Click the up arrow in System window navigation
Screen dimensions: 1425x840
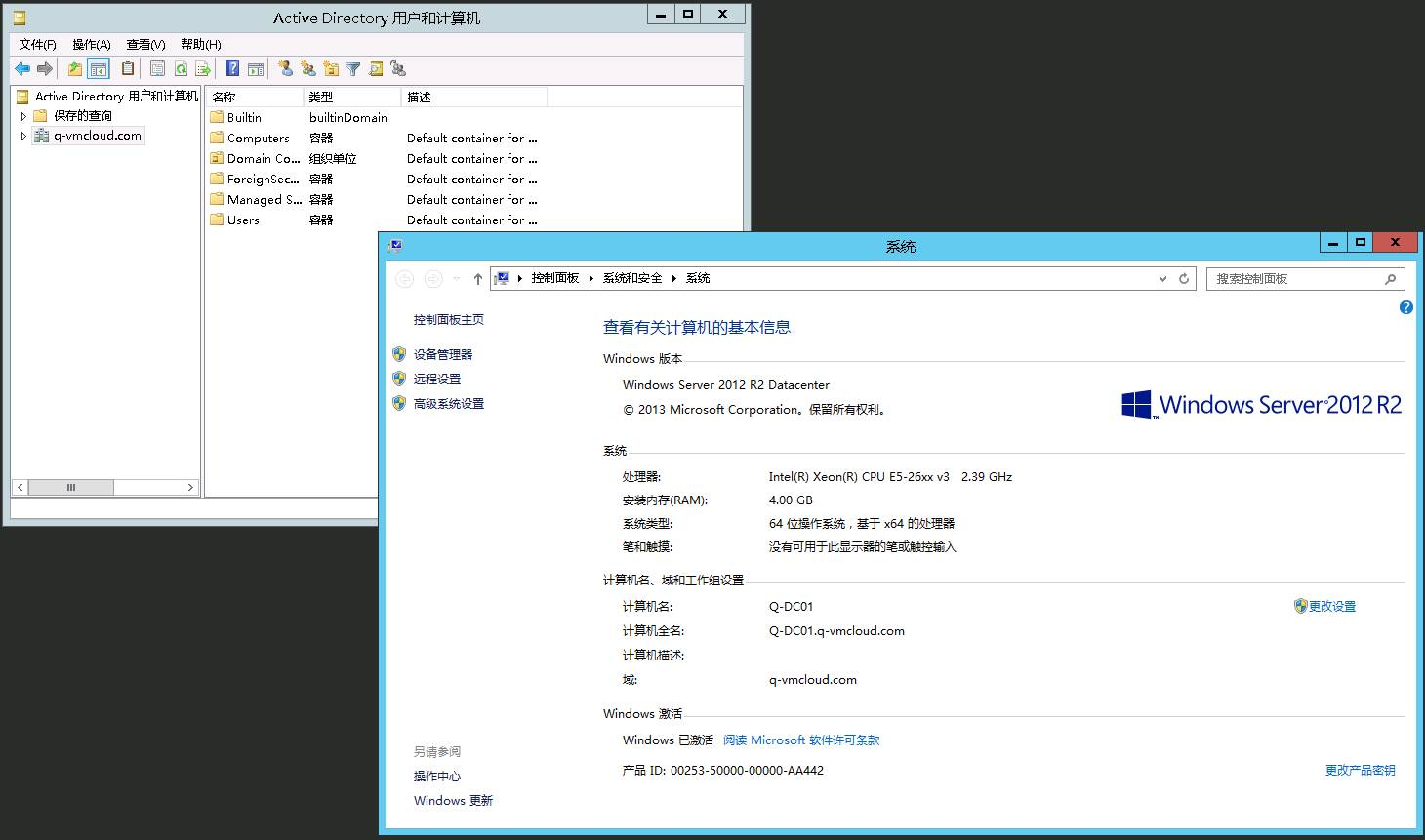coord(477,279)
